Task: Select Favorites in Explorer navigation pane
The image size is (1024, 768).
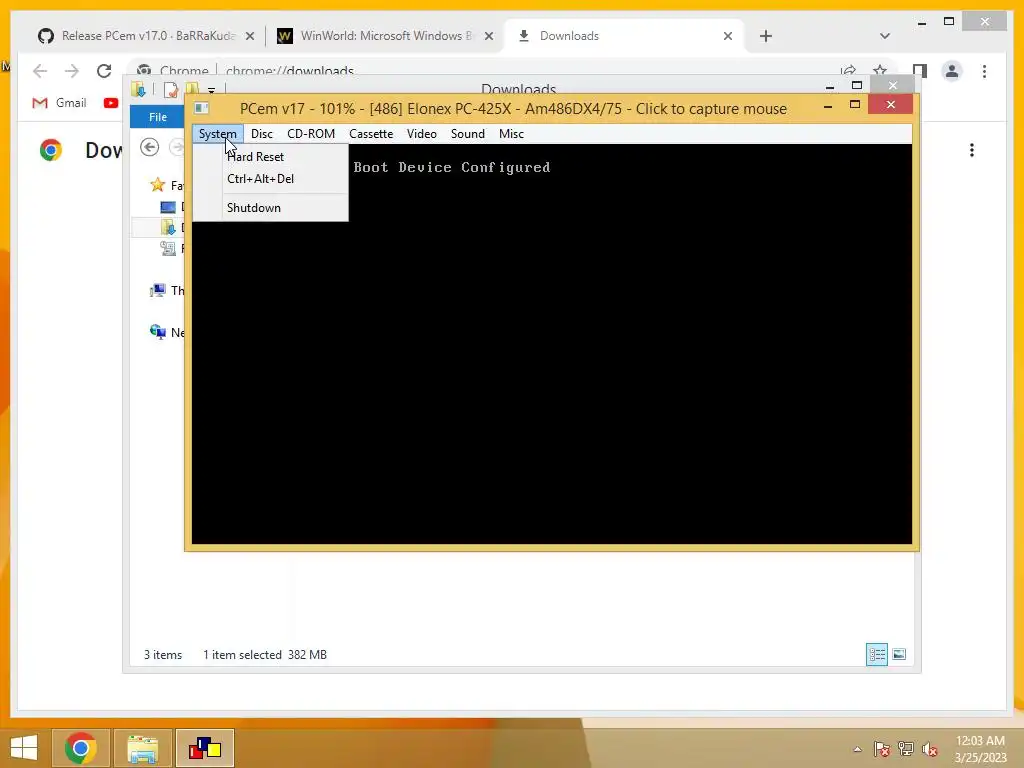Action: 167,185
